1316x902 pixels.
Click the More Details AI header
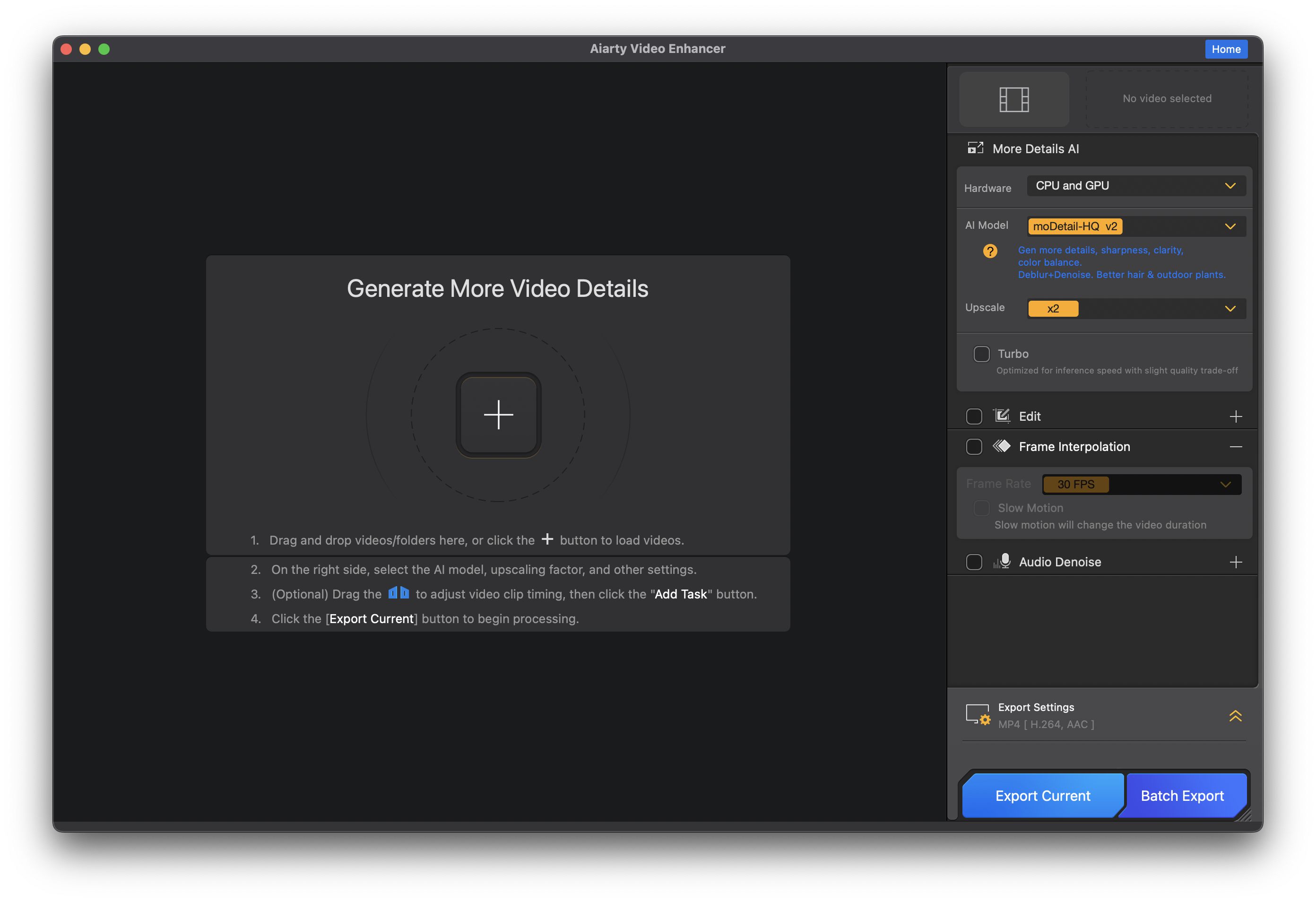pyautogui.click(x=1035, y=149)
